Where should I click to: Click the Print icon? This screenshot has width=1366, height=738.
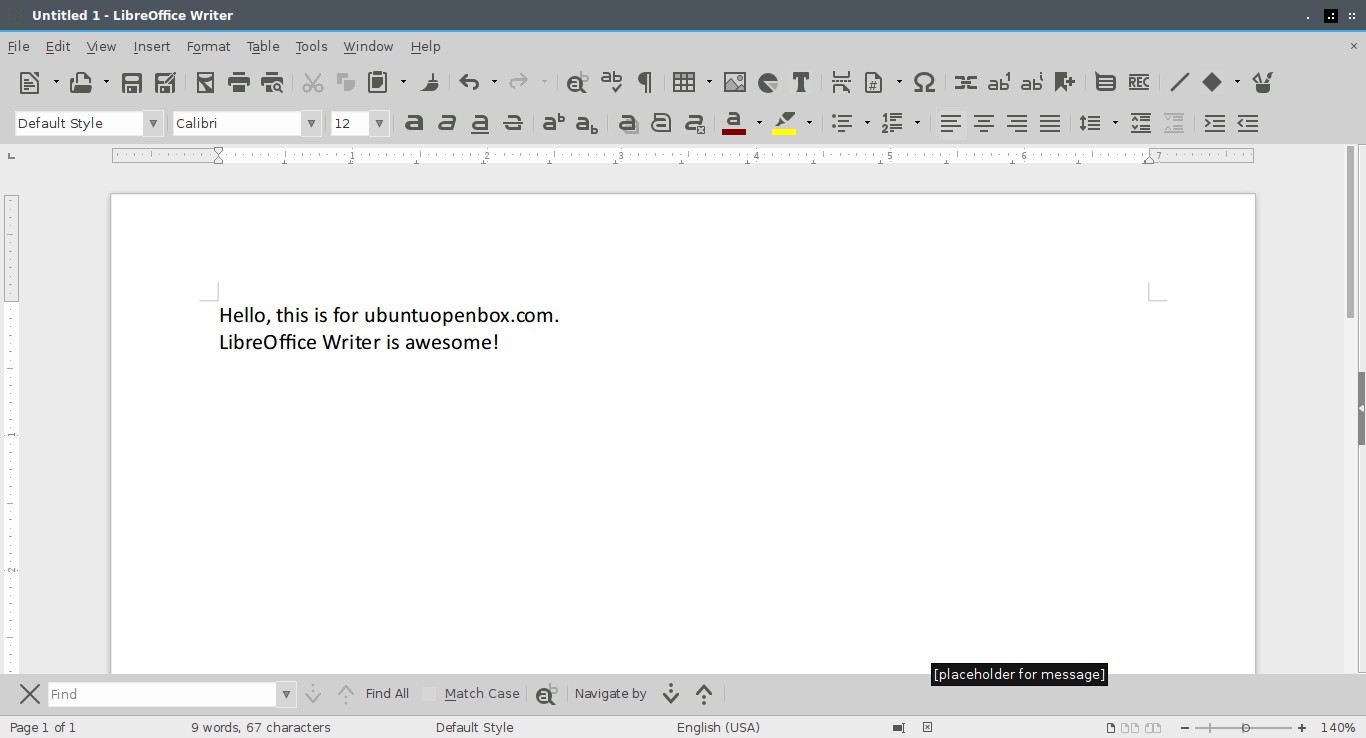238,82
